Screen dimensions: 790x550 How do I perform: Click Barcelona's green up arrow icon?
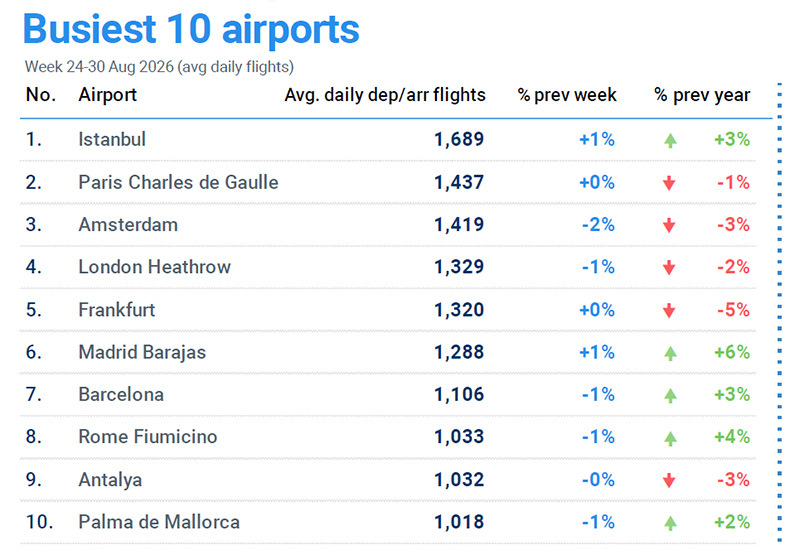670,396
